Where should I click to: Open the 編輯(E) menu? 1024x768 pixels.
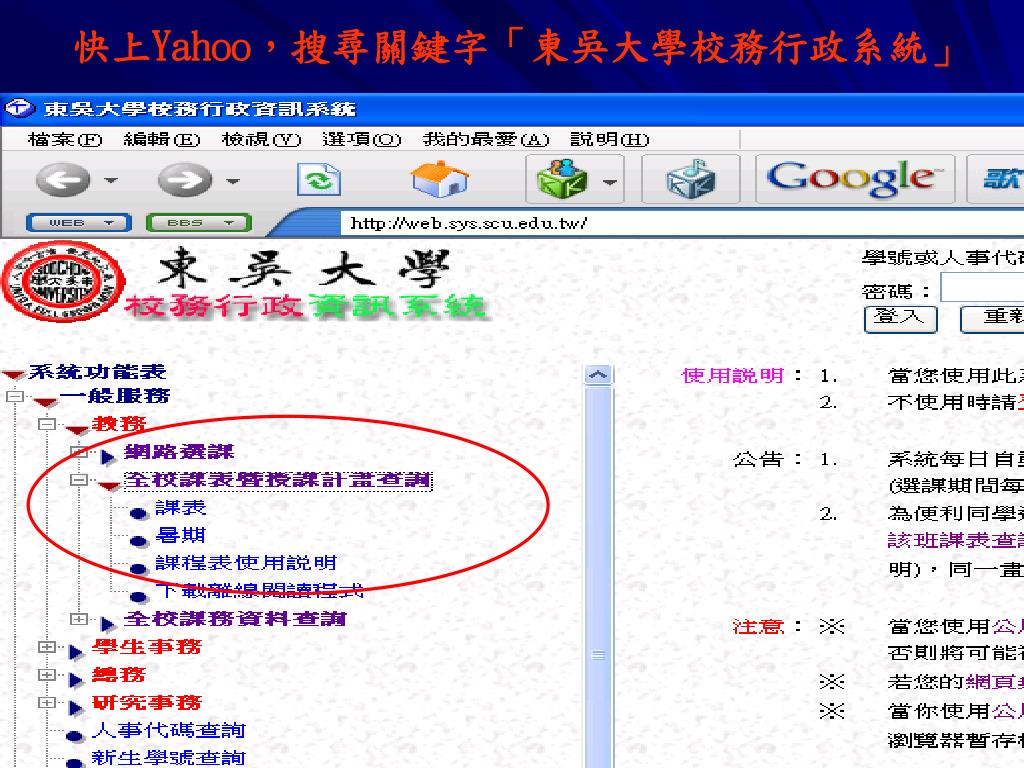click(161, 139)
